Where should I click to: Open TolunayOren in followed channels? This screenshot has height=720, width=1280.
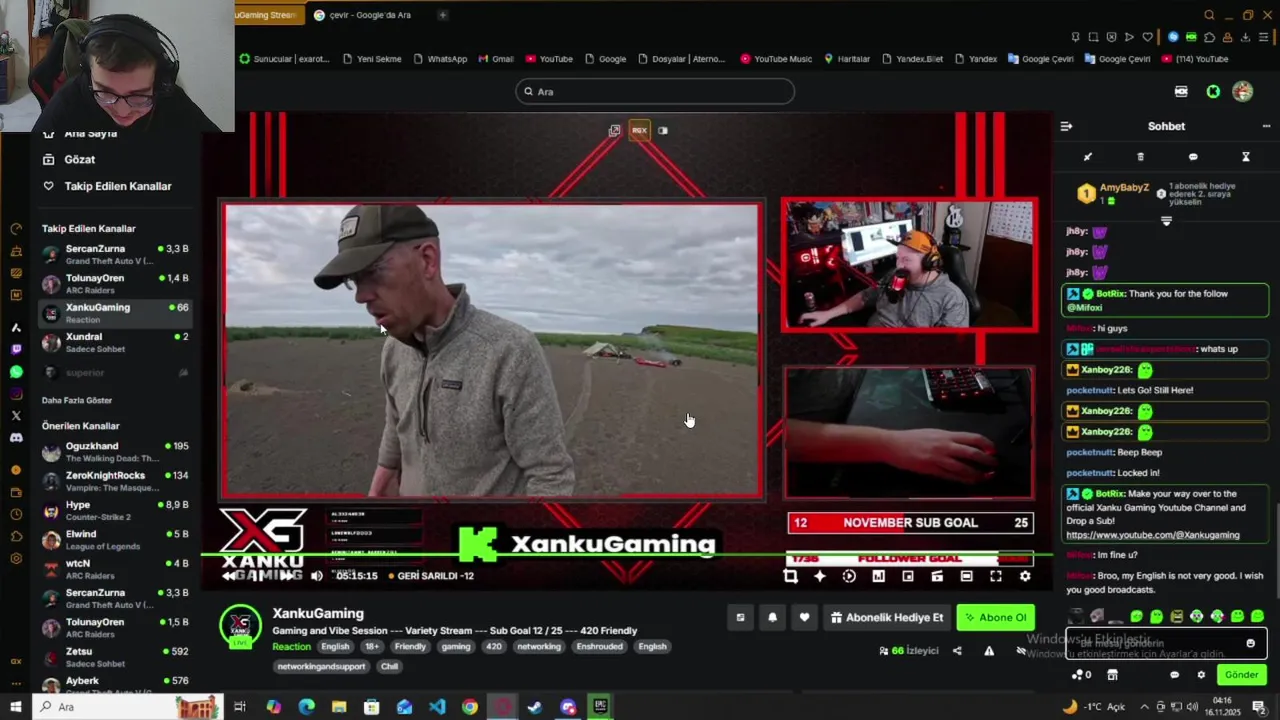click(x=115, y=283)
